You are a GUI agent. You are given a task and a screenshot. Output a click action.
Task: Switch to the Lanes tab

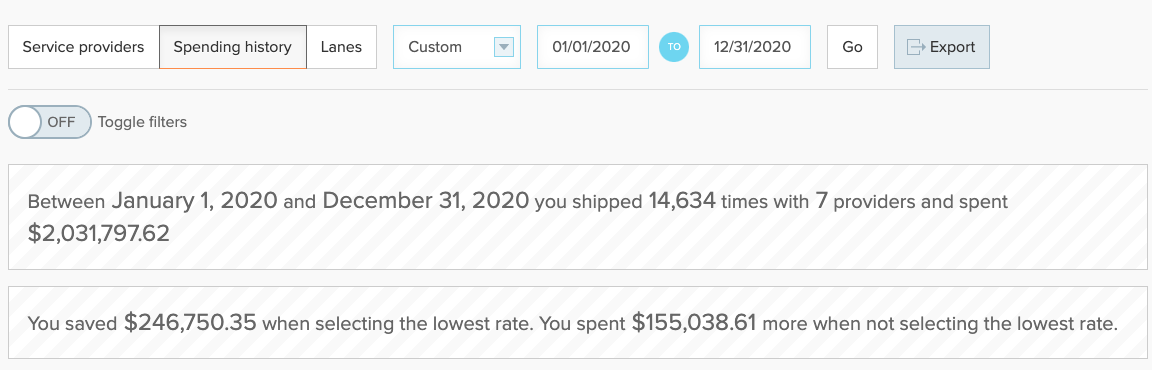(x=342, y=47)
